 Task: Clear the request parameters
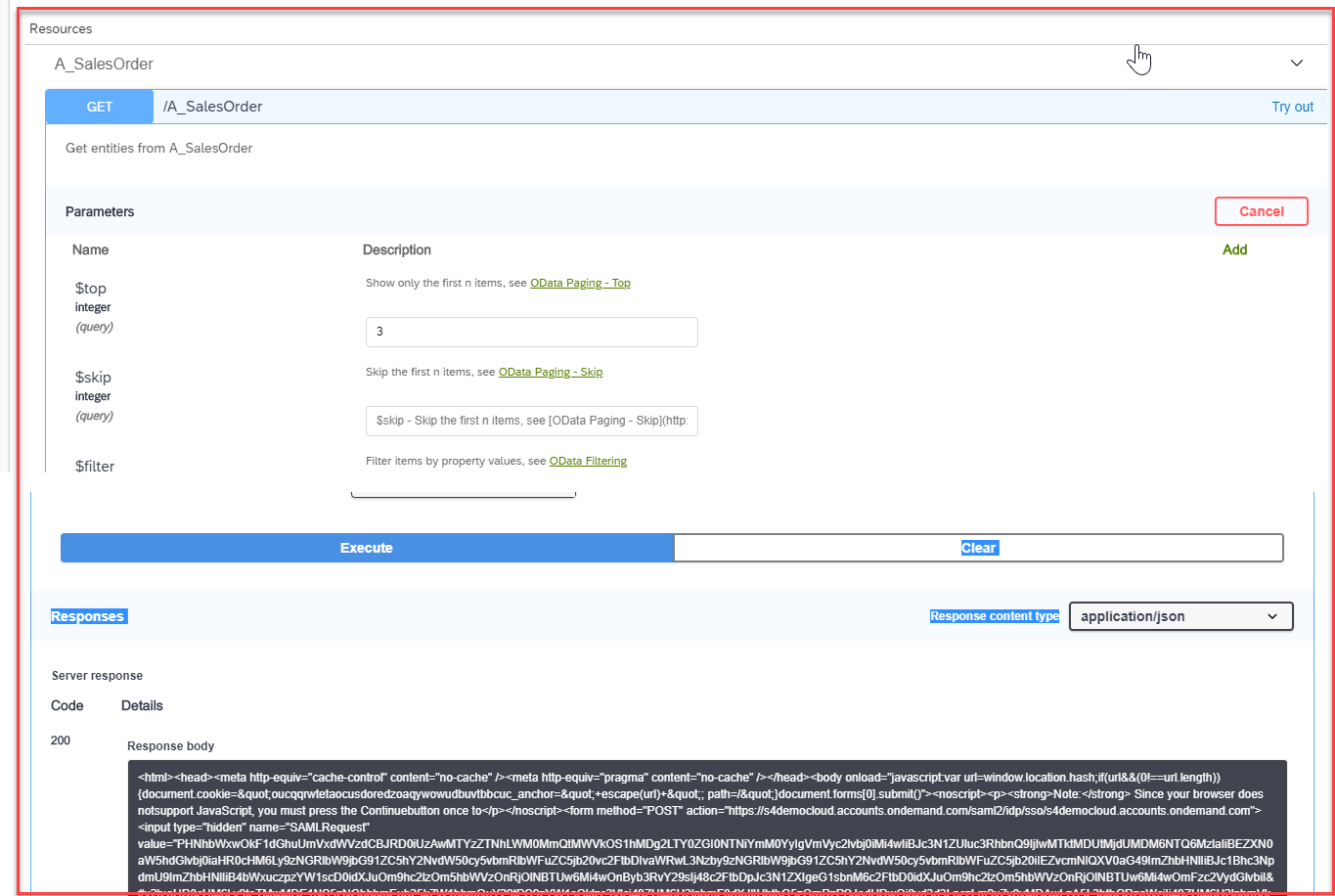(978, 548)
